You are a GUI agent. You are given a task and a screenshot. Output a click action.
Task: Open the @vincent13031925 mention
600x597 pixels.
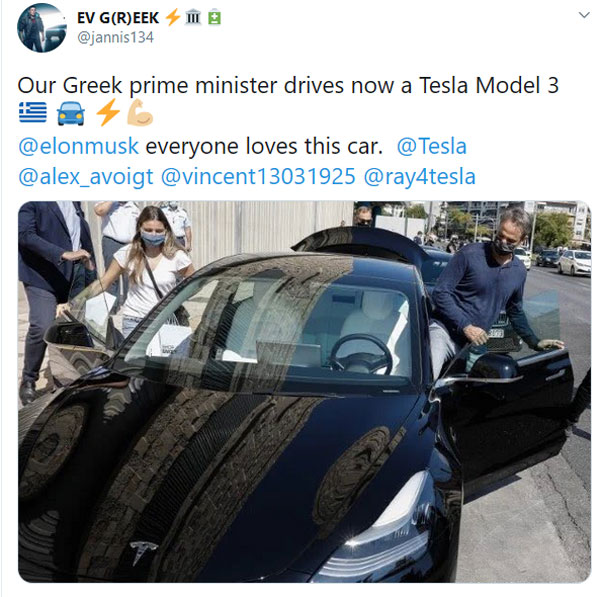[x=258, y=177]
